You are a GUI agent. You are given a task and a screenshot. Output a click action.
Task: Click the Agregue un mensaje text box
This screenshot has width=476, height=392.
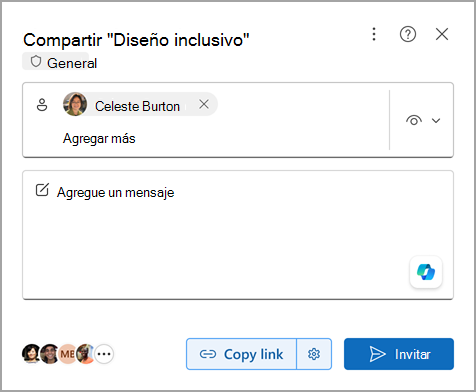pyautogui.click(x=238, y=235)
